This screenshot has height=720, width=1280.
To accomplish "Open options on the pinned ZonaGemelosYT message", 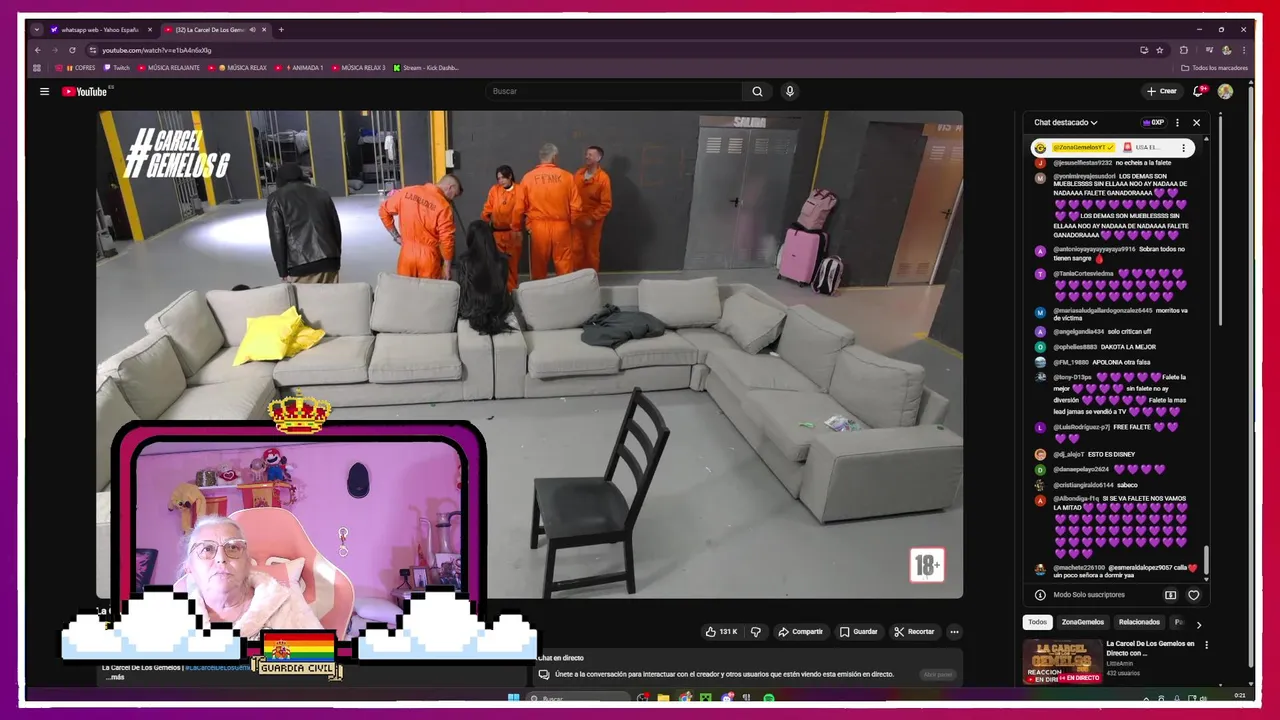I will [x=1183, y=147].
